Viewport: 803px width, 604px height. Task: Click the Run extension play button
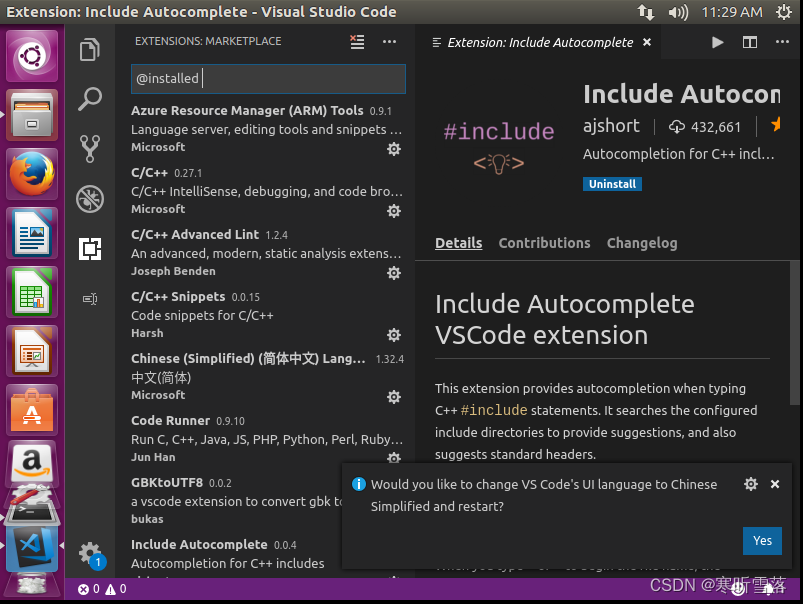point(717,42)
